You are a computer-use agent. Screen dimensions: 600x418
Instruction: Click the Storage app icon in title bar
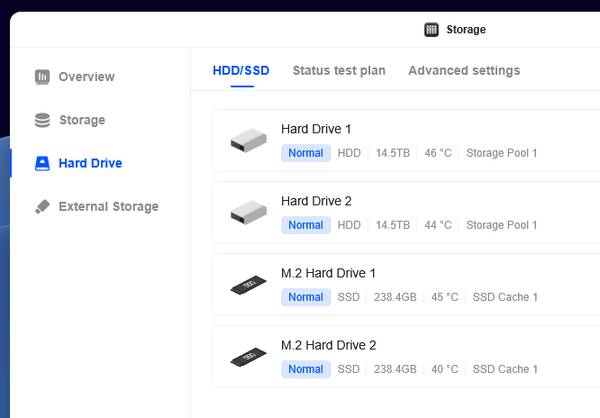431,29
